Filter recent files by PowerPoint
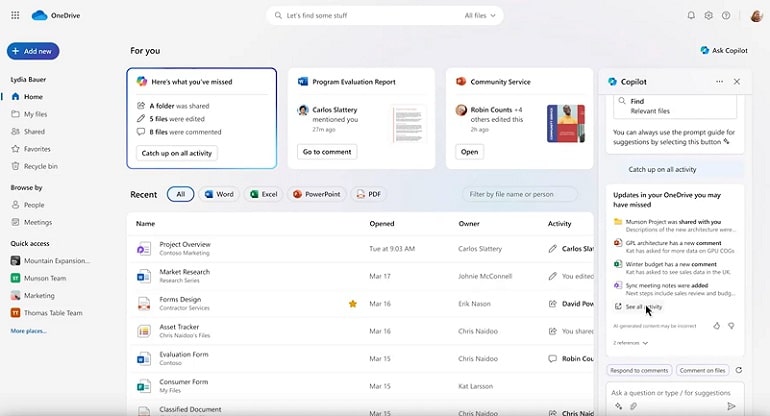The image size is (770, 416). 317,194
